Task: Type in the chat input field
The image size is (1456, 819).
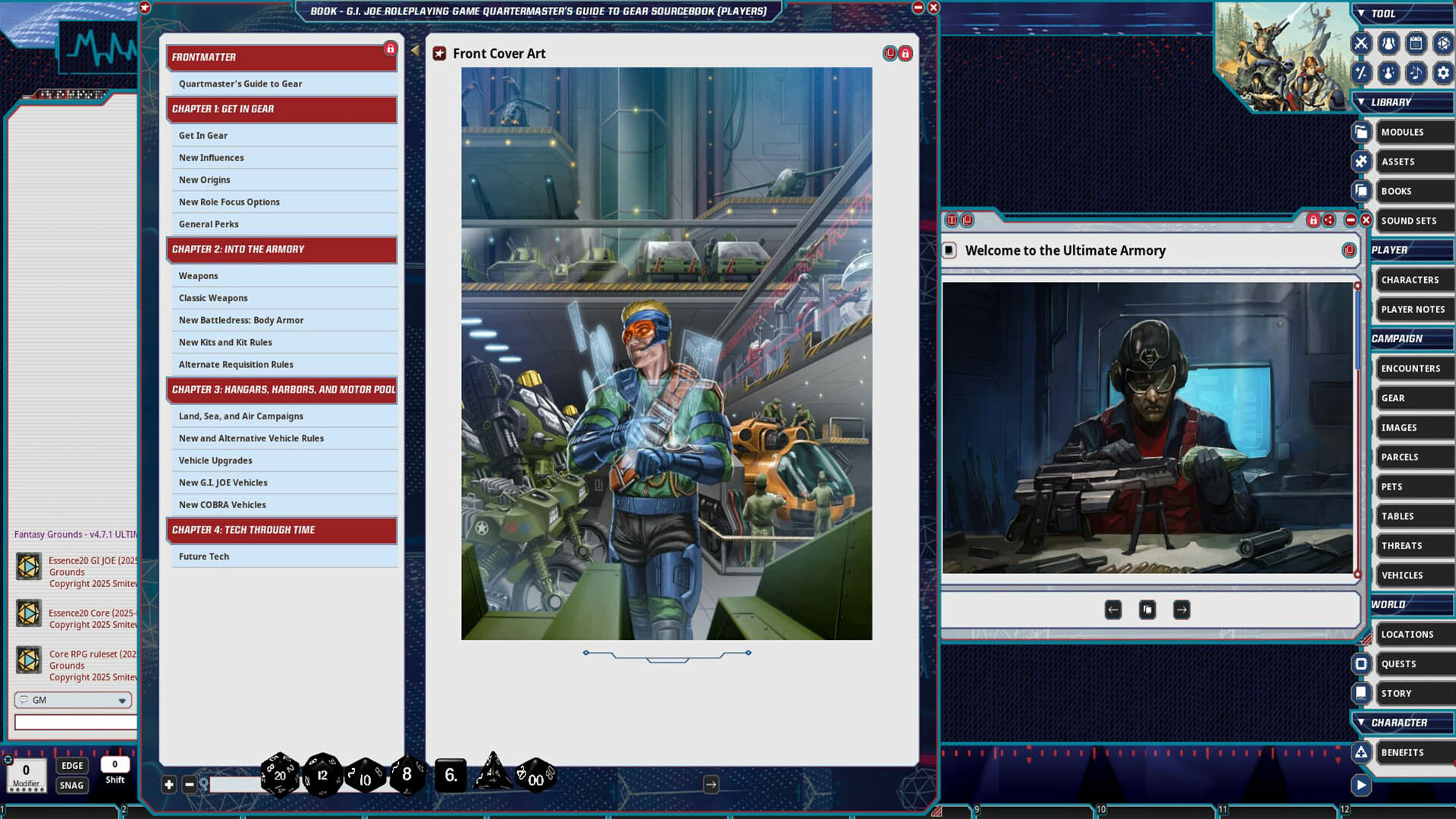Action: [74, 722]
